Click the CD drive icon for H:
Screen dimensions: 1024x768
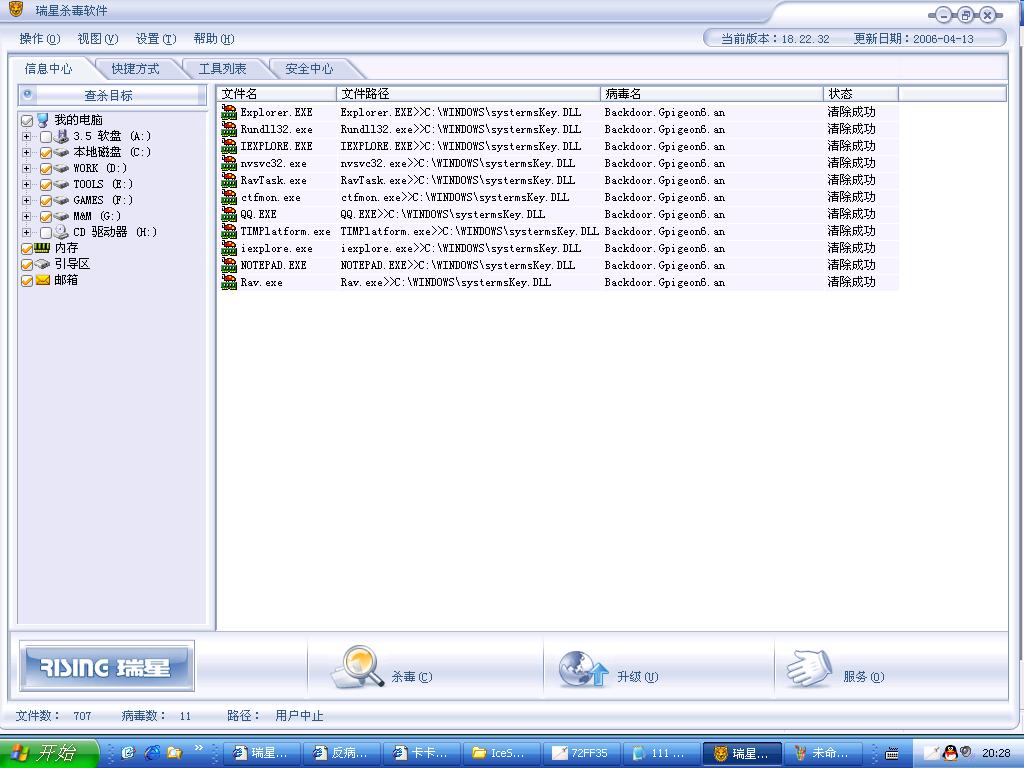[x=61, y=232]
